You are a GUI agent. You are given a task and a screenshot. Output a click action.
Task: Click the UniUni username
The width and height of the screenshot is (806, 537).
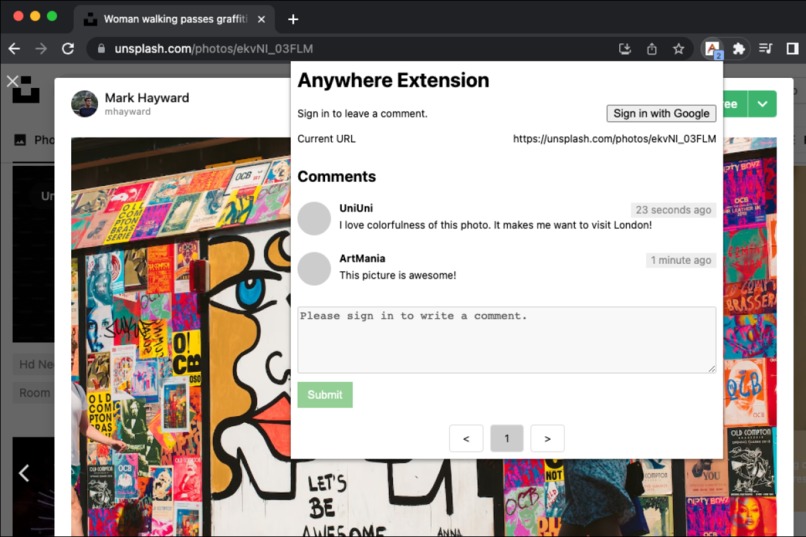click(356, 208)
